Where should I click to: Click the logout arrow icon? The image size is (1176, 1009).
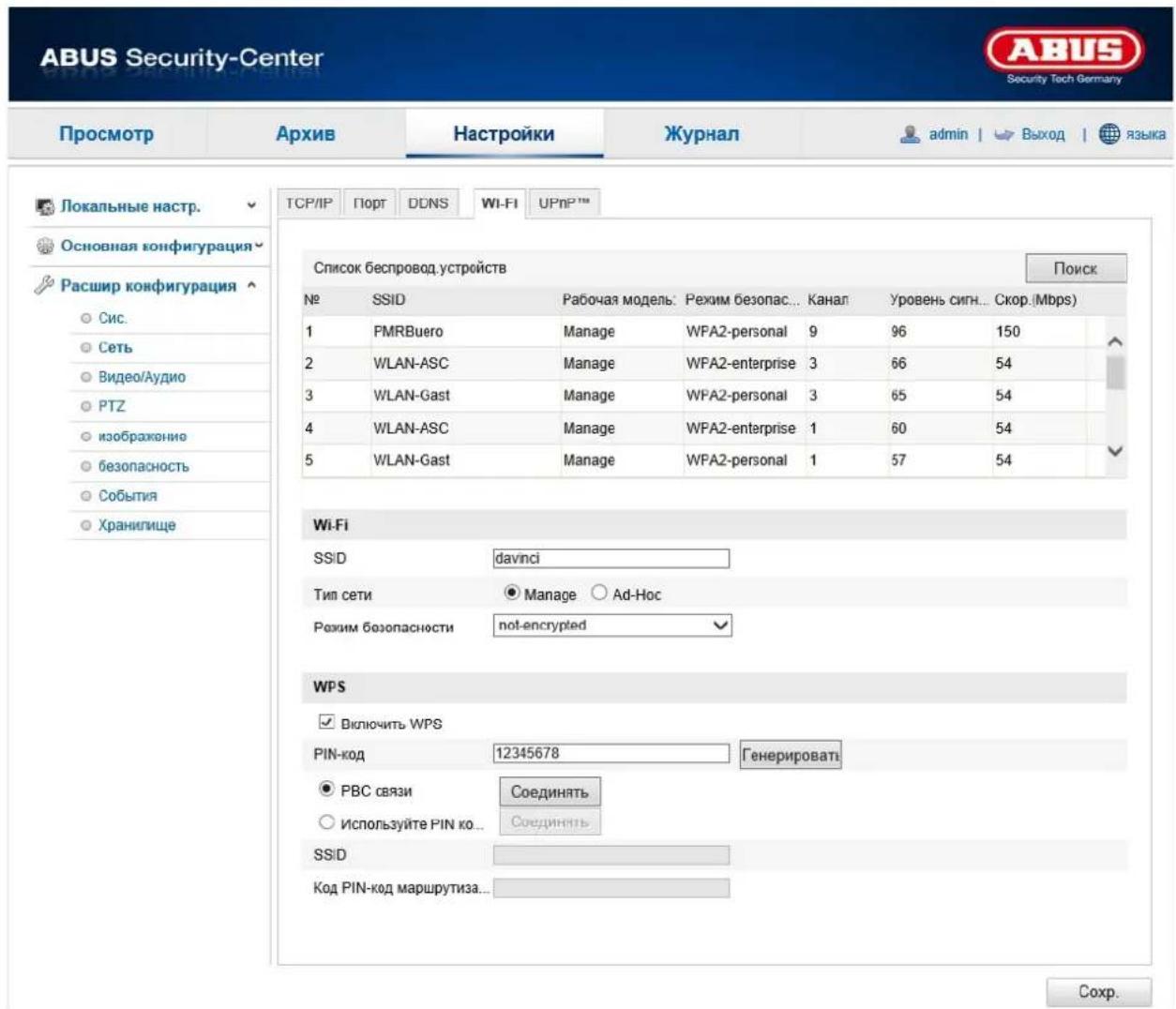(x=1003, y=135)
